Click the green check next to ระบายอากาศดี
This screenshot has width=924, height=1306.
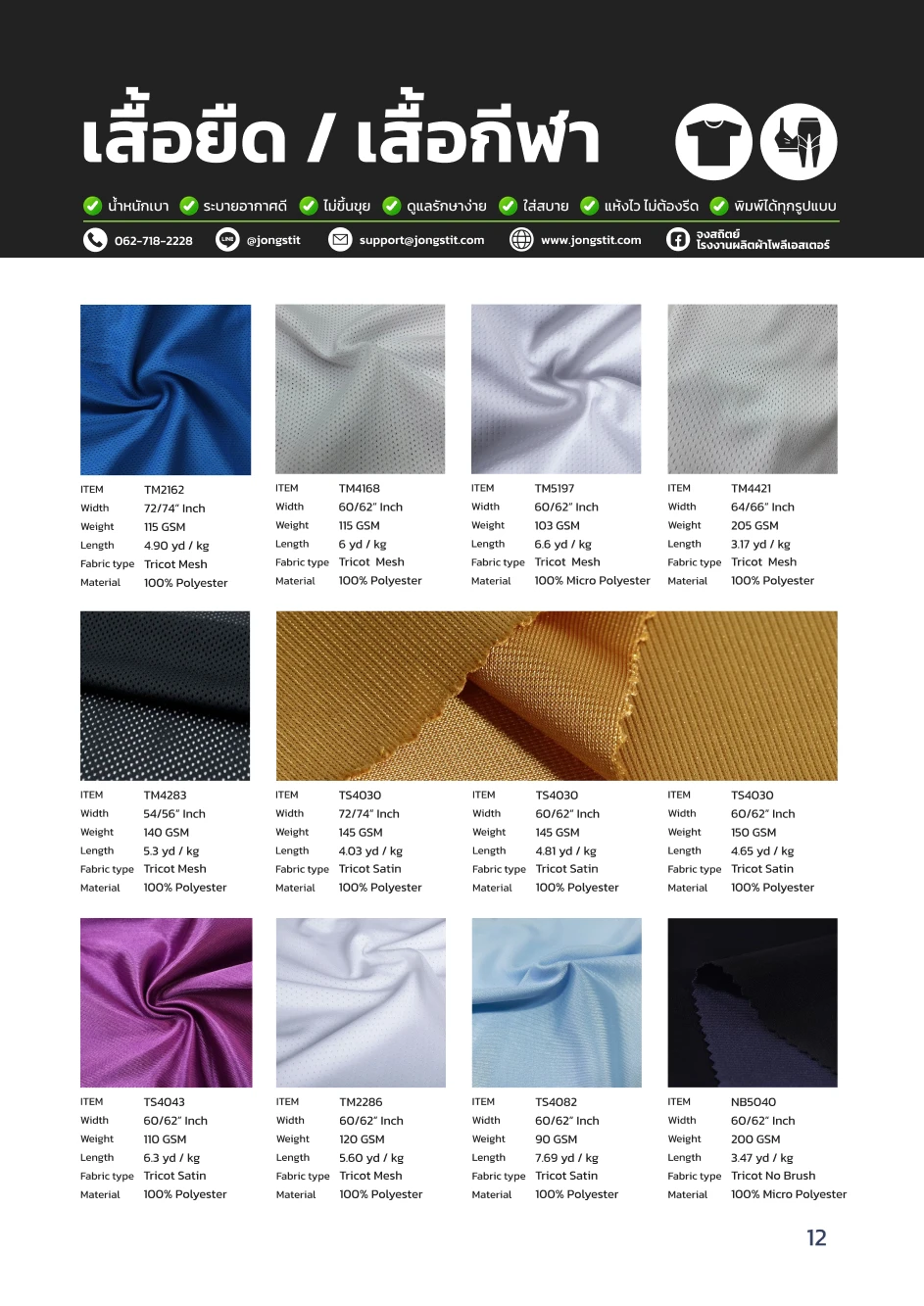click(189, 206)
